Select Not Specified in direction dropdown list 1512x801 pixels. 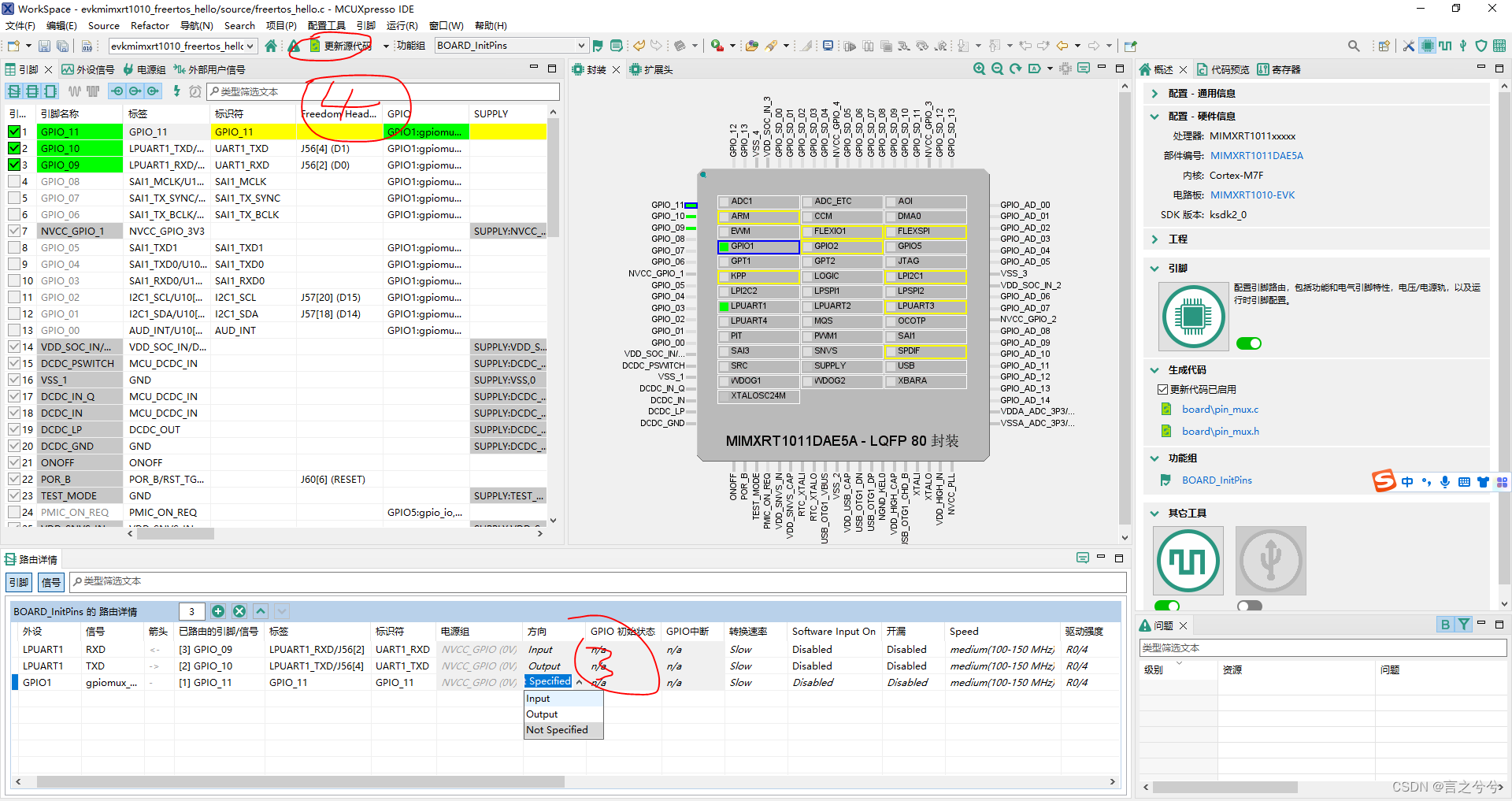(563, 730)
